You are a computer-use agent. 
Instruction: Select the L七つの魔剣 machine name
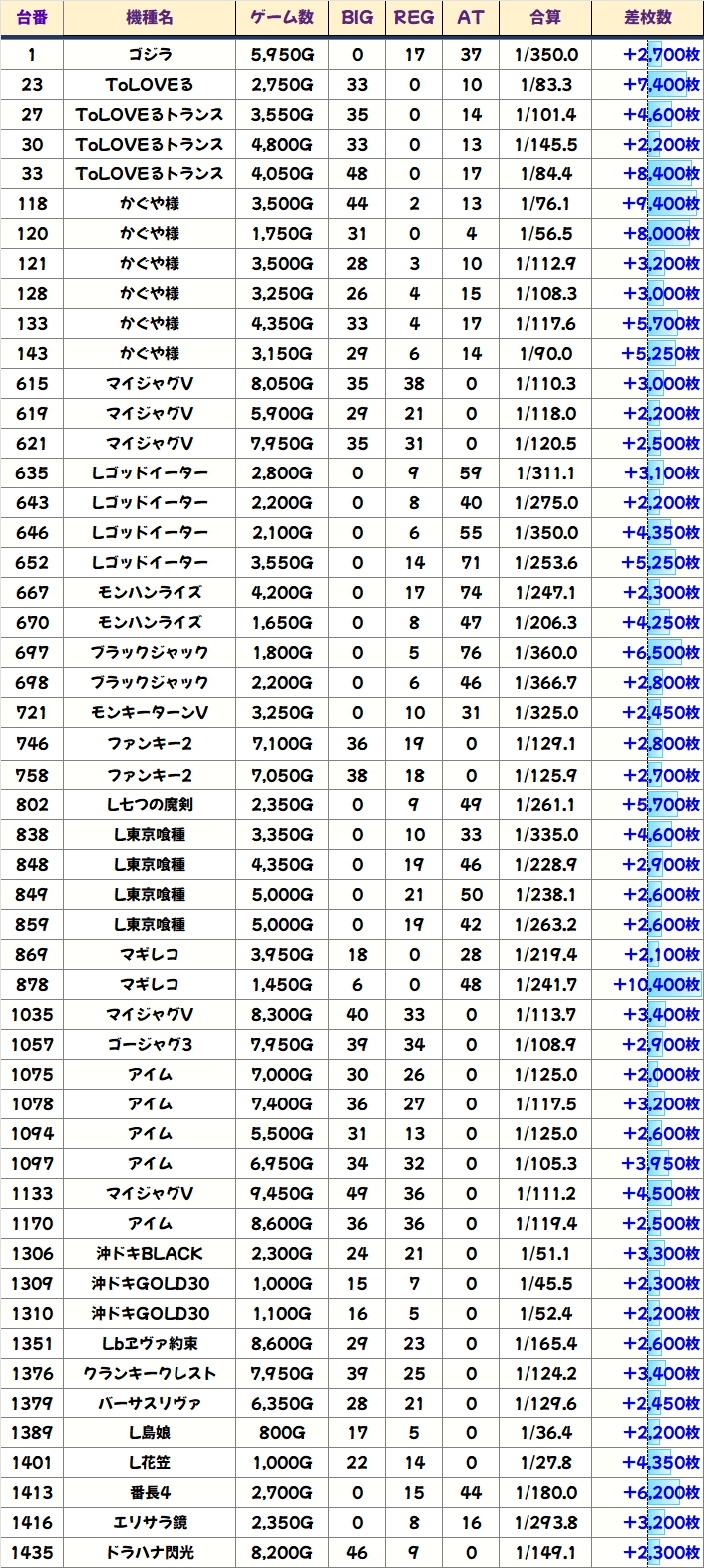[x=150, y=804]
